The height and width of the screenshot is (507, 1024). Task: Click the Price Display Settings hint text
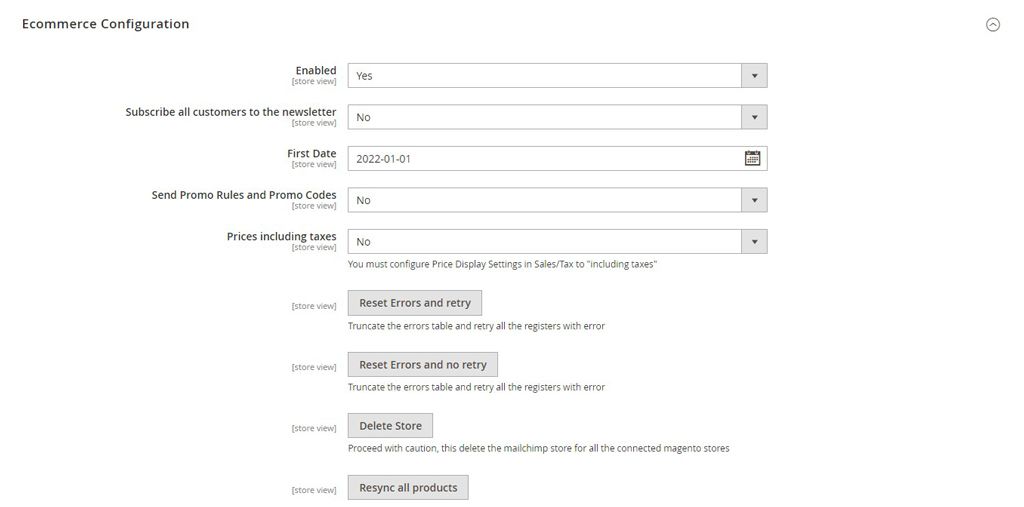coord(502,265)
